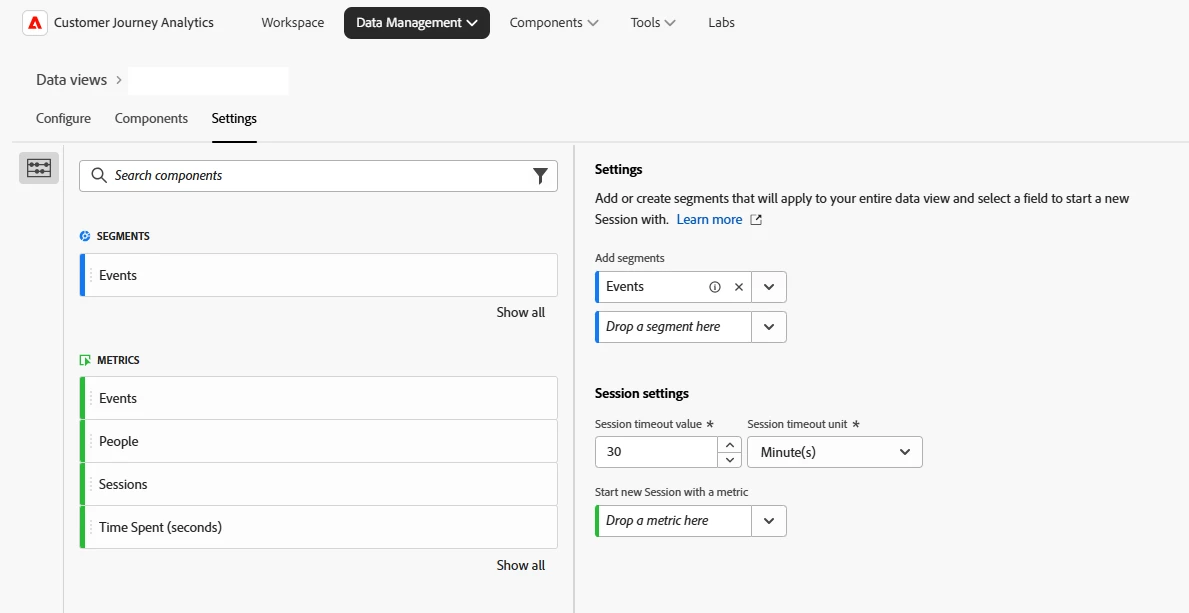Image resolution: width=1189 pixels, height=613 pixels.
Task: Open the Tools menu
Action: [x=653, y=23]
